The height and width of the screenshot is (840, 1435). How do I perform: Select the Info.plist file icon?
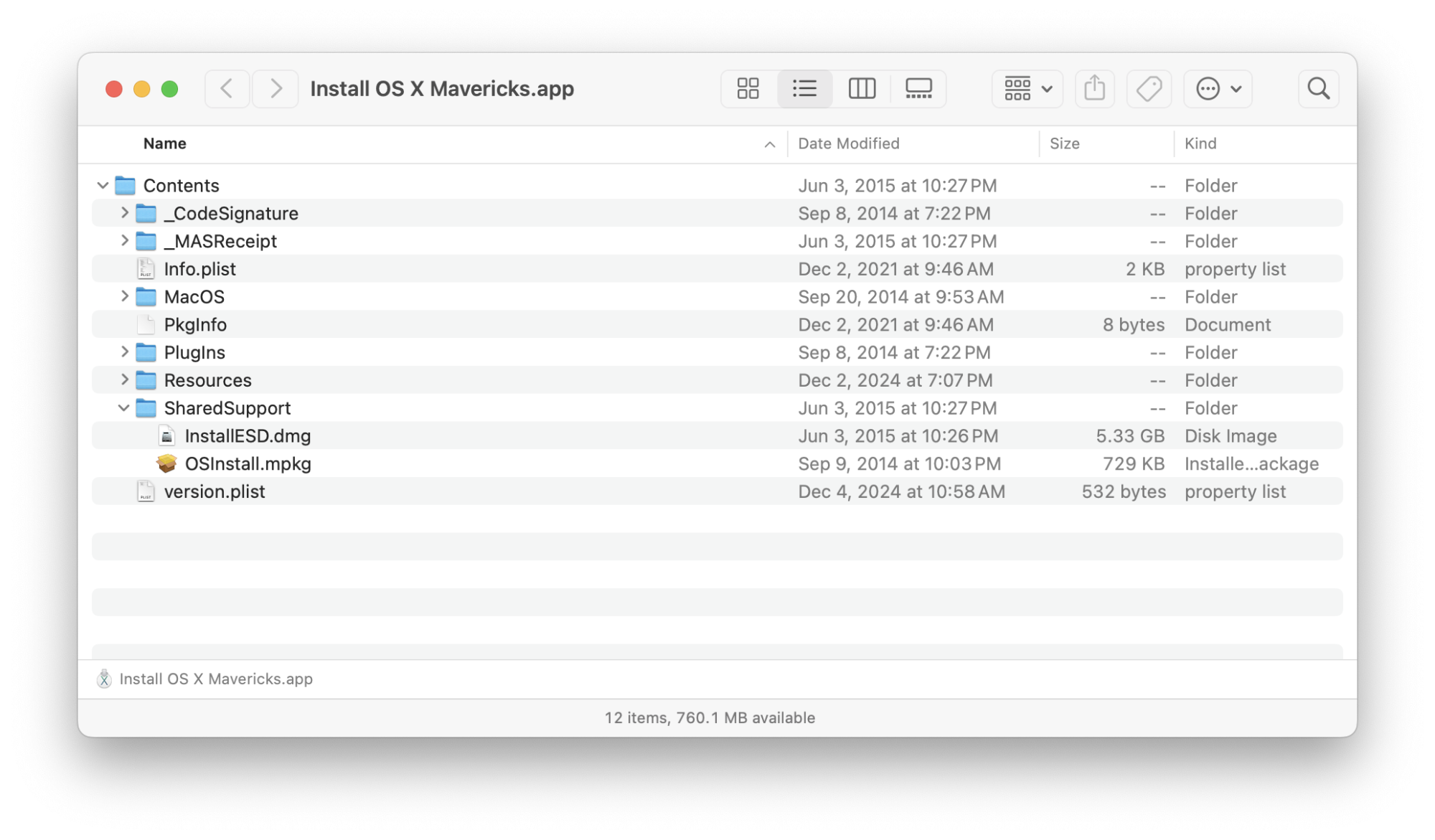(x=146, y=269)
